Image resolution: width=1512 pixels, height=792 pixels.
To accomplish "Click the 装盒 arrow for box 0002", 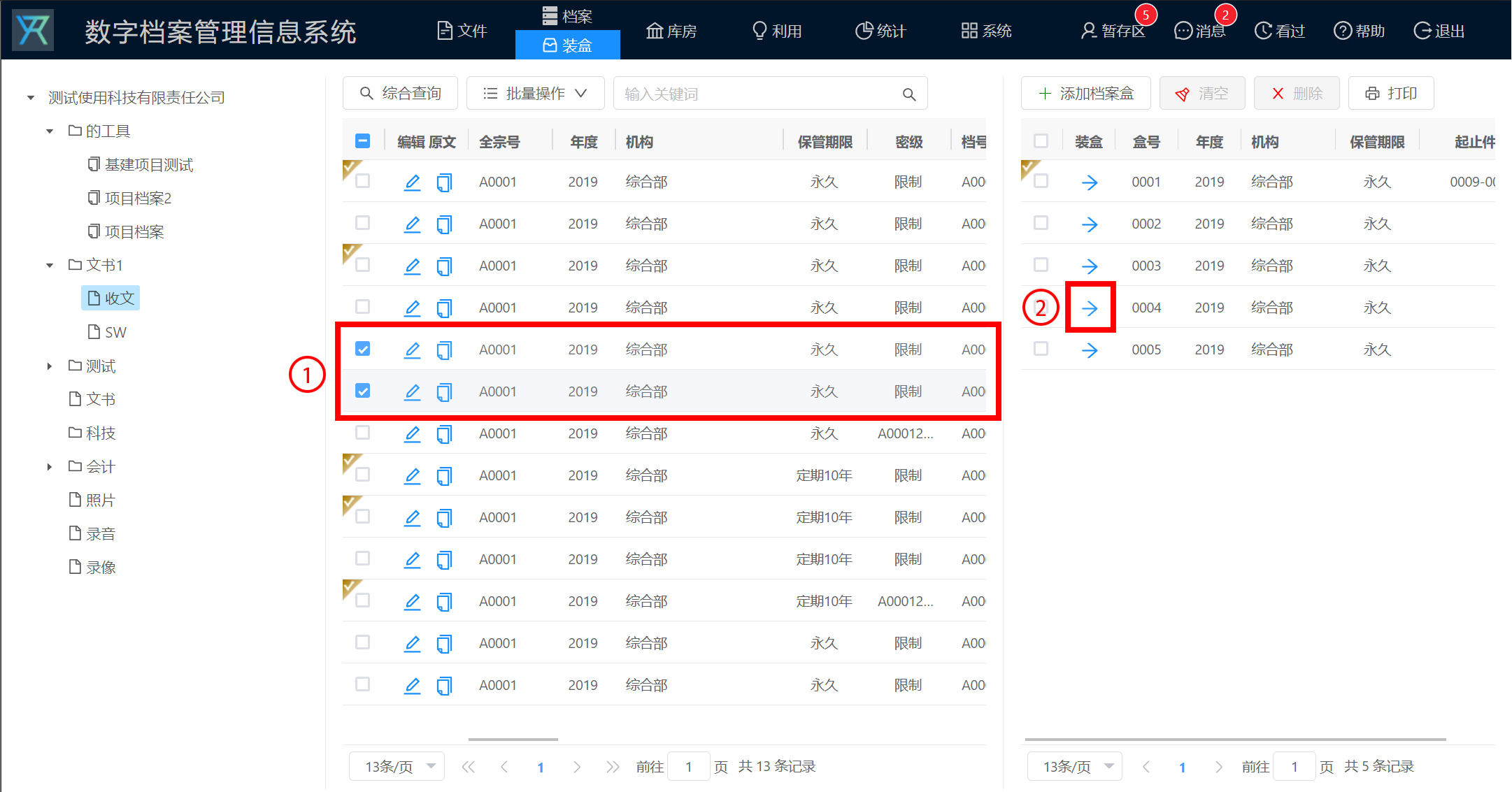I will 1090,224.
